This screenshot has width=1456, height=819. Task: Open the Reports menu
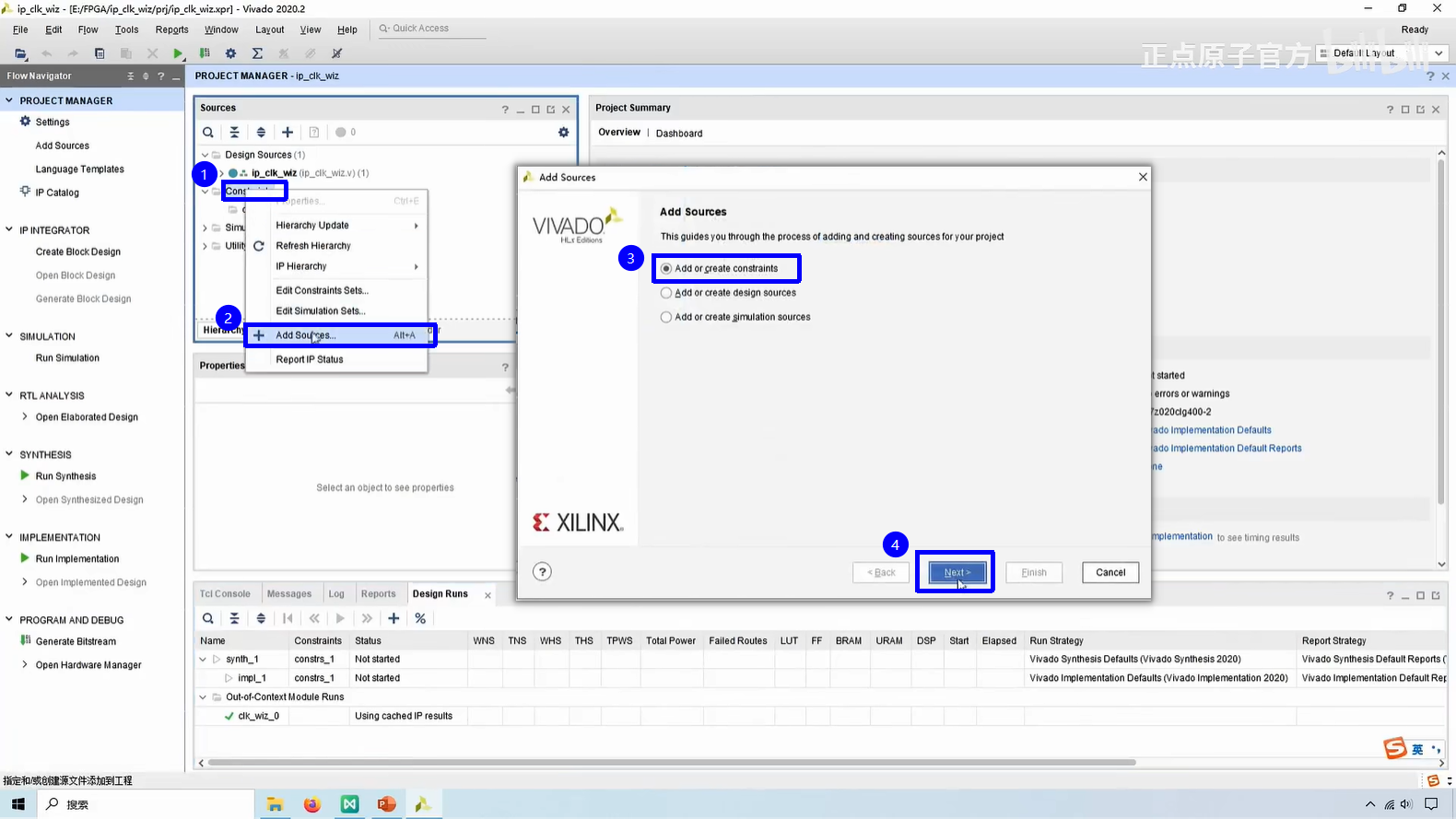pos(172,29)
